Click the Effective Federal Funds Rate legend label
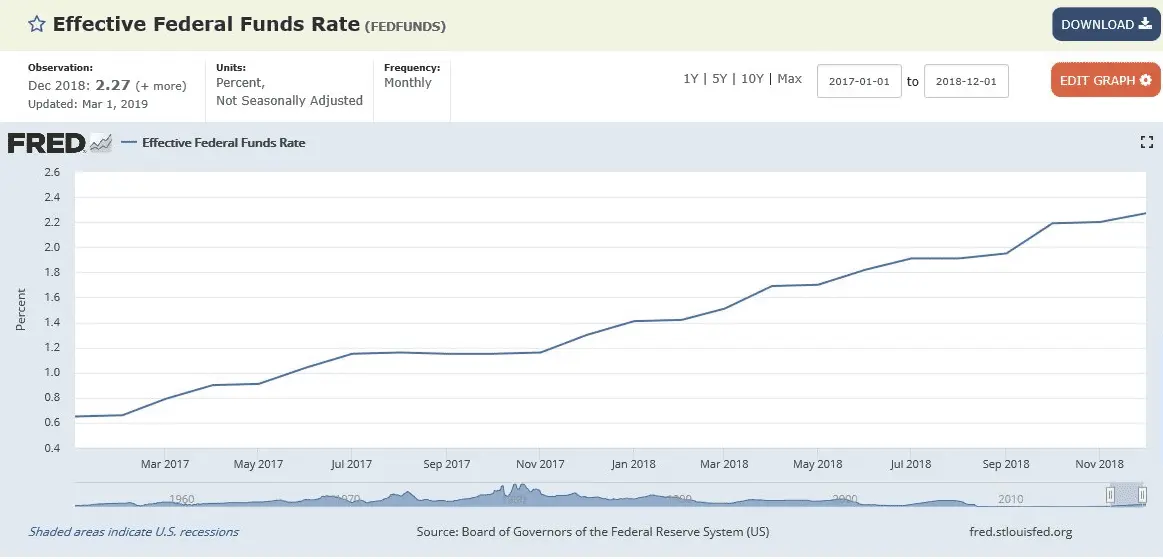Image resolution: width=1163 pixels, height=559 pixels. tap(223, 143)
